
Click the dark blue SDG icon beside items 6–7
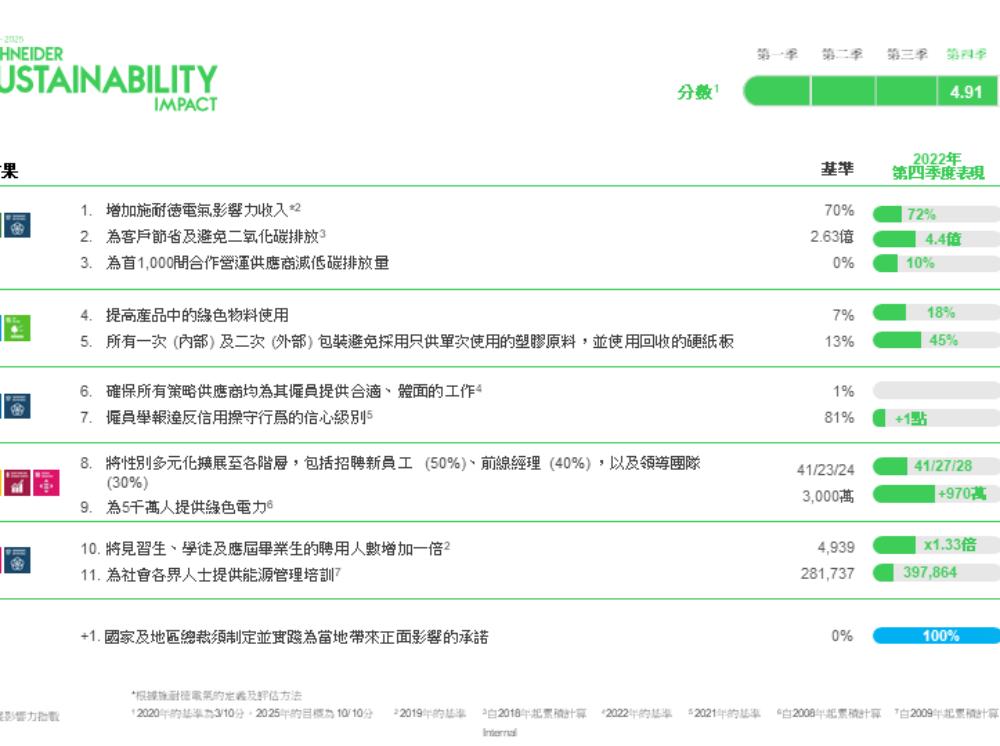[x=17, y=406]
